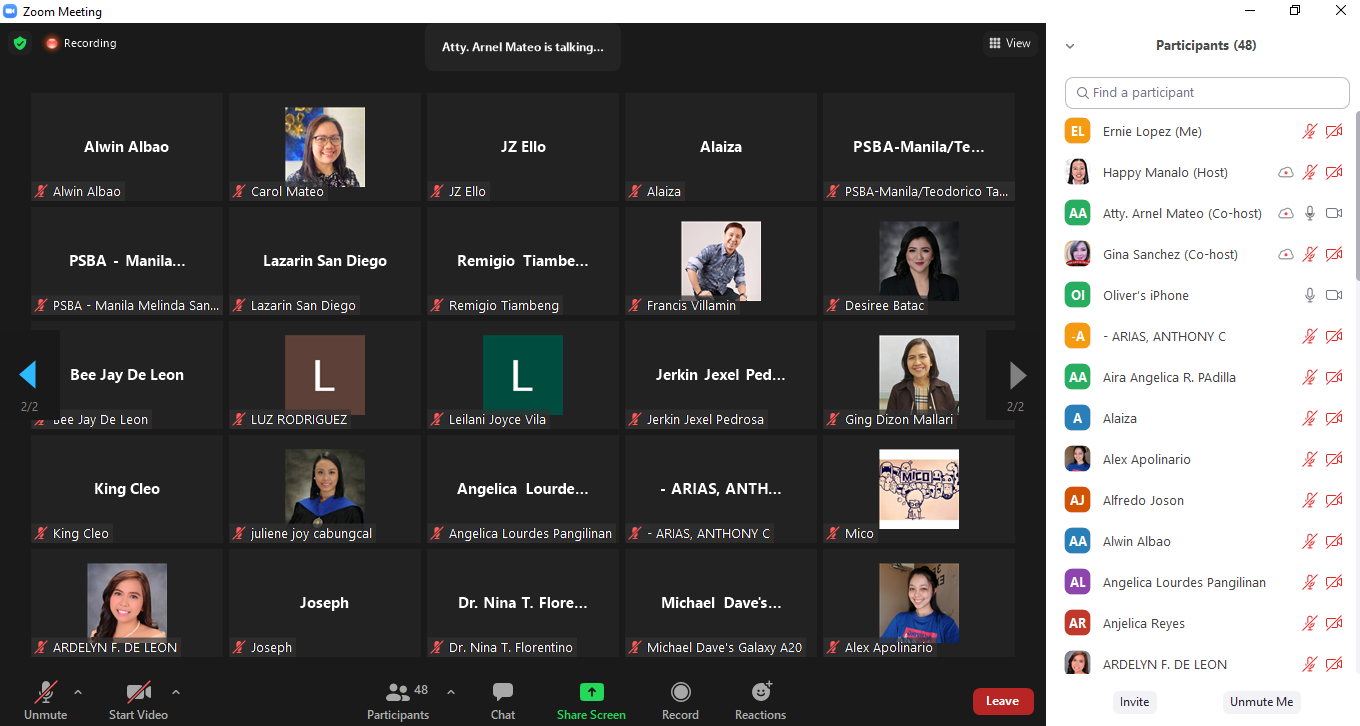The width and height of the screenshot is (1360, 726).
Task: Unmute the microphone in bottom toolbar
Action: coord(45,692)
